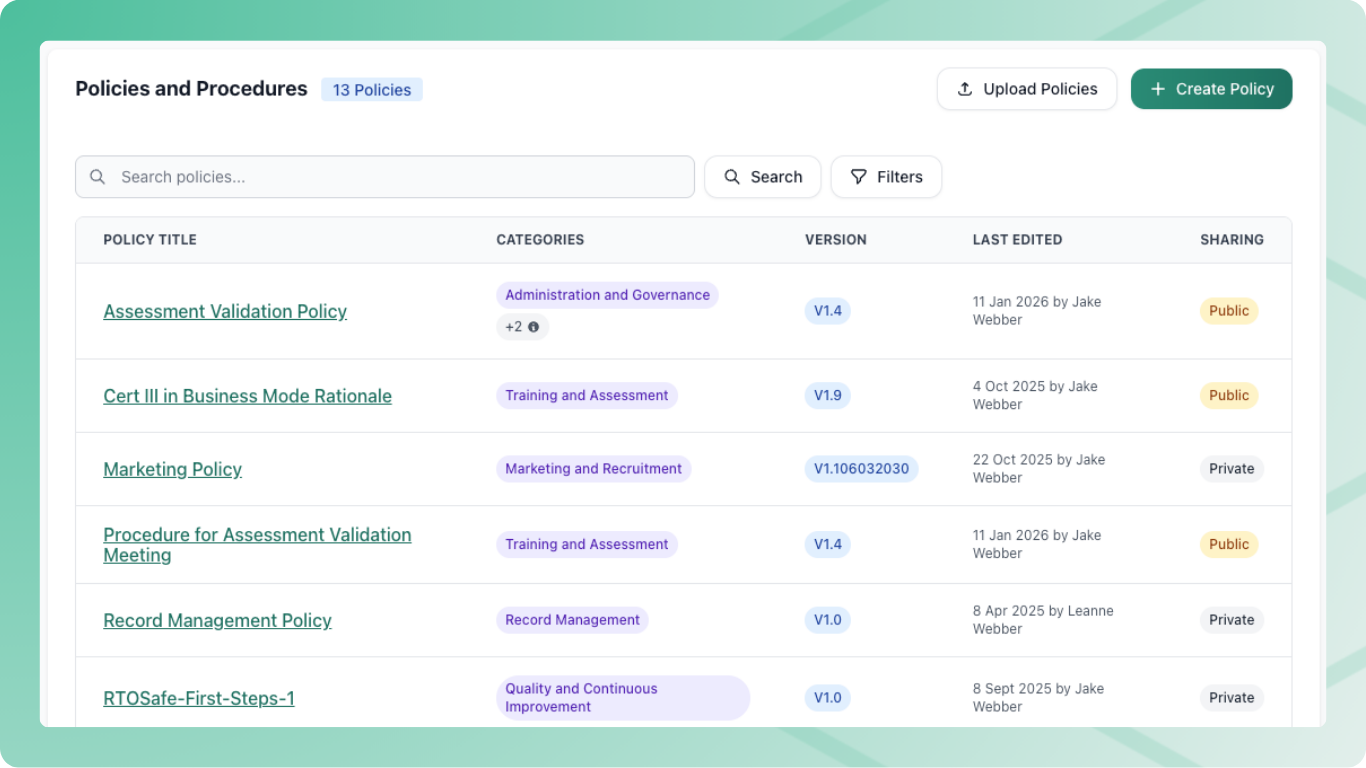Sort by the Policy Title column header
Viewport: 1366px width, 768px height.
tap(150, 240)
